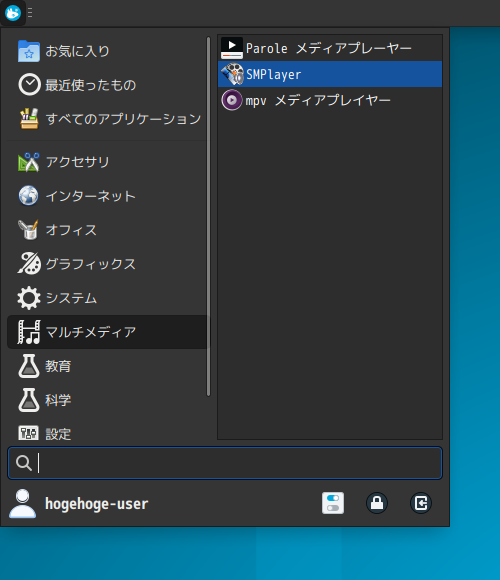
Task: Select the アクセサリ category
Action: 107,162
